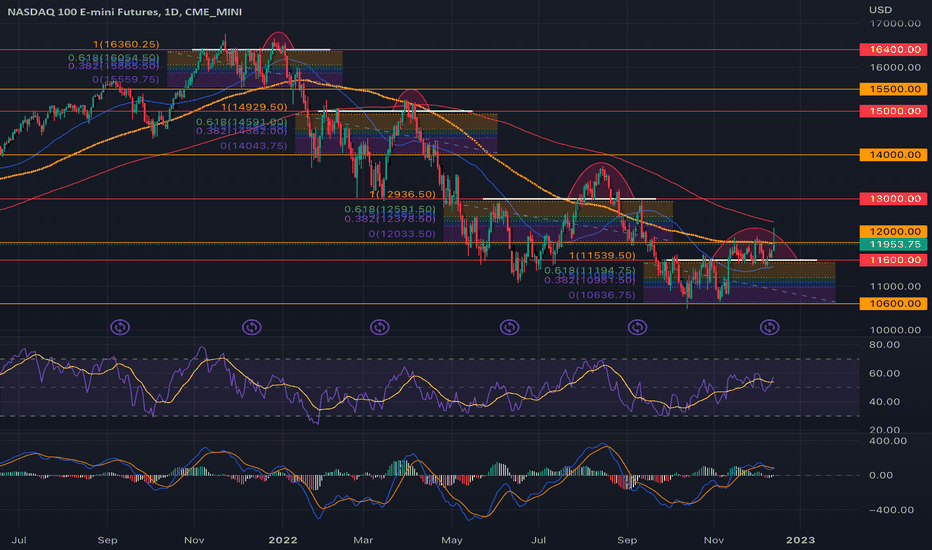Select the 15000.00 red price level label

click(x=893, y=111)
